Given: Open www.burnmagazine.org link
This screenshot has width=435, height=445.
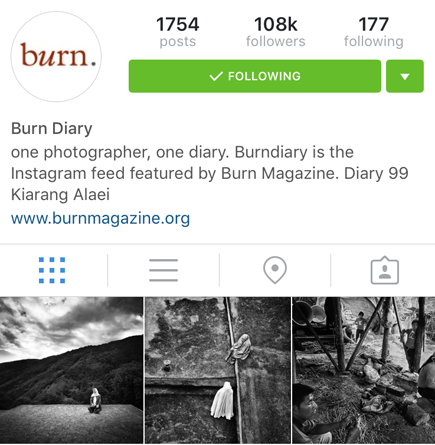Looking at the screenshot, I should coord(100,218).
